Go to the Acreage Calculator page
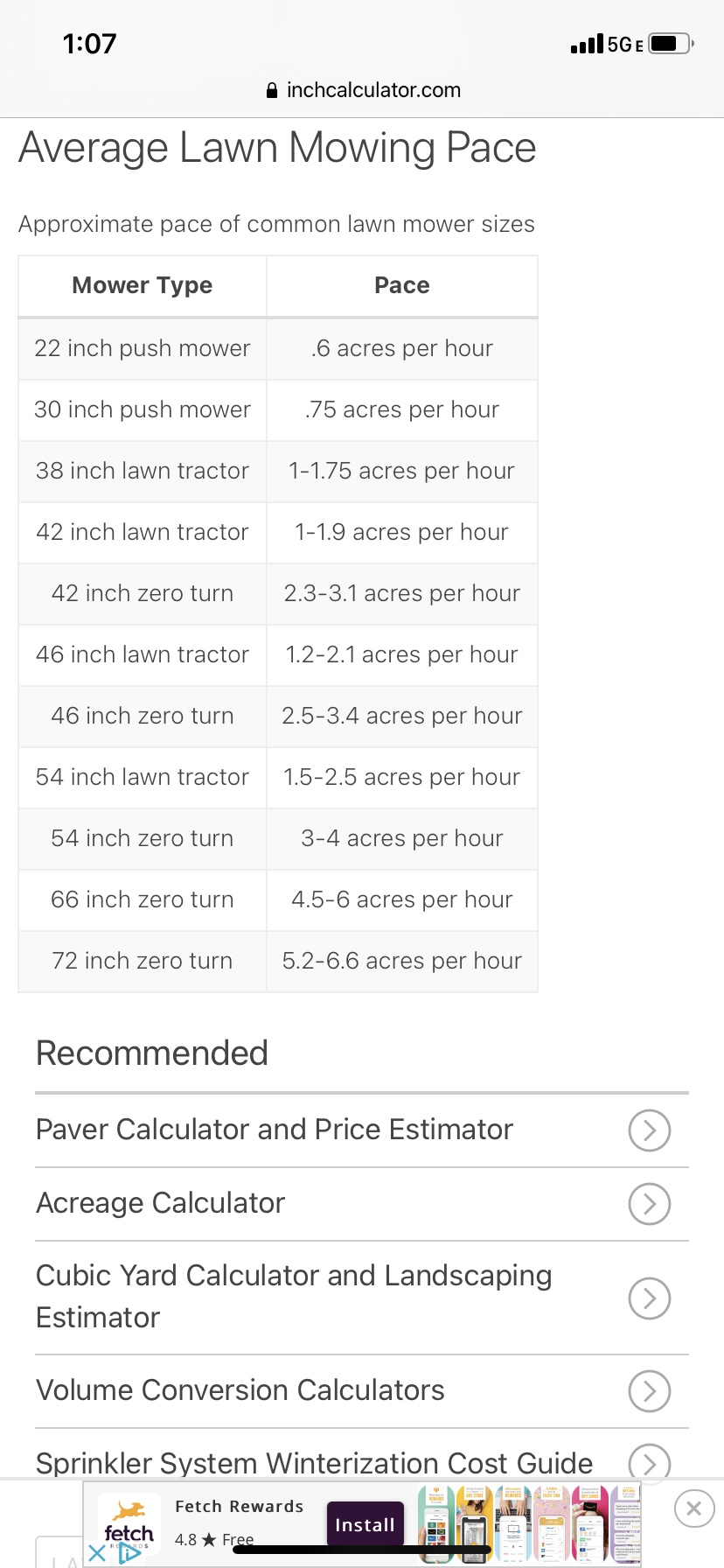The width and height of the screenshot is (724, 1568). tap(161, 1203)
